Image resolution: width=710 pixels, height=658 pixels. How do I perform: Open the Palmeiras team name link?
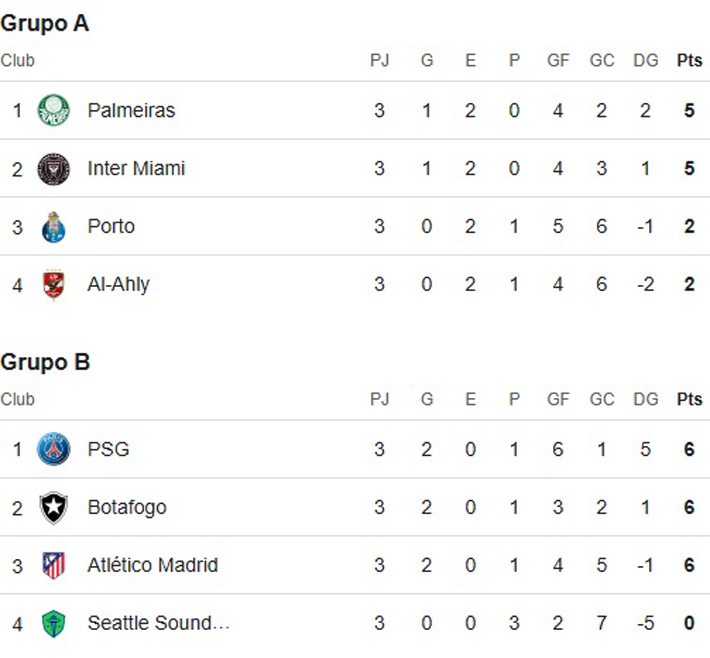click(x=131, y=110)
